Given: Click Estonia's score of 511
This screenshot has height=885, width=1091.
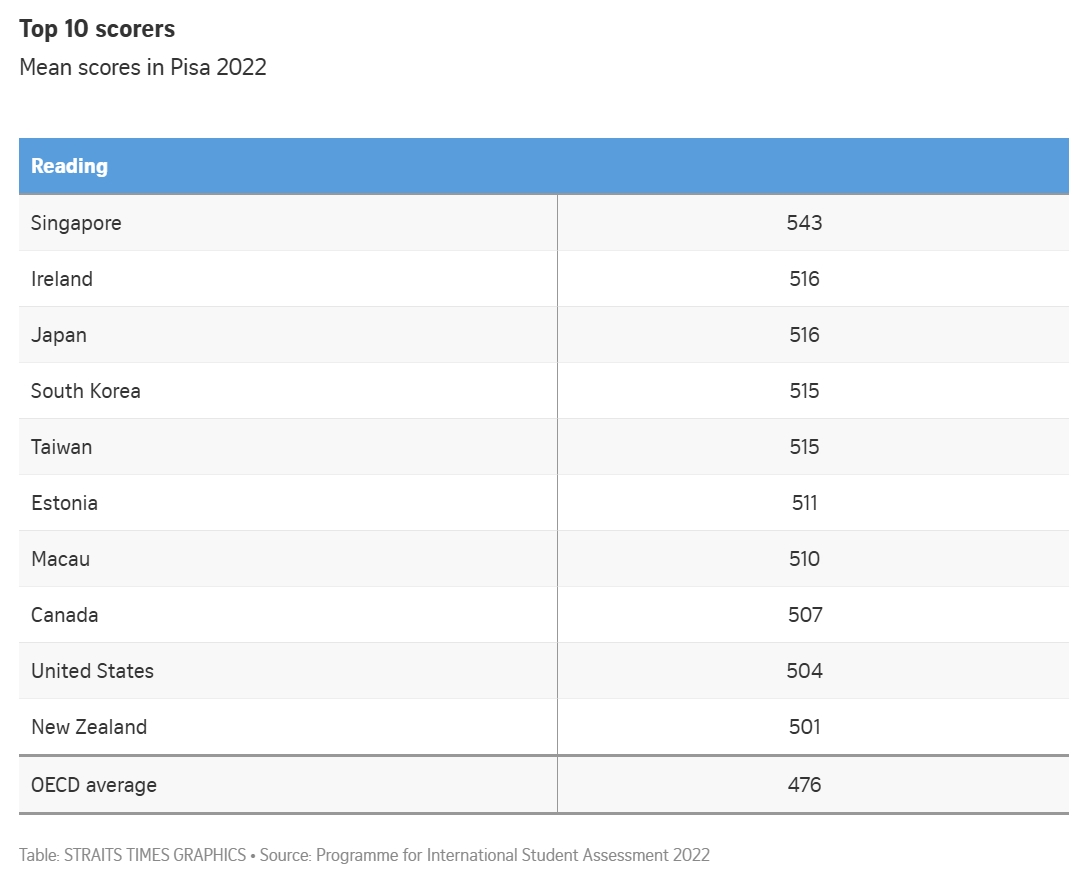Looking at the screenshot, I should (804, 503).
